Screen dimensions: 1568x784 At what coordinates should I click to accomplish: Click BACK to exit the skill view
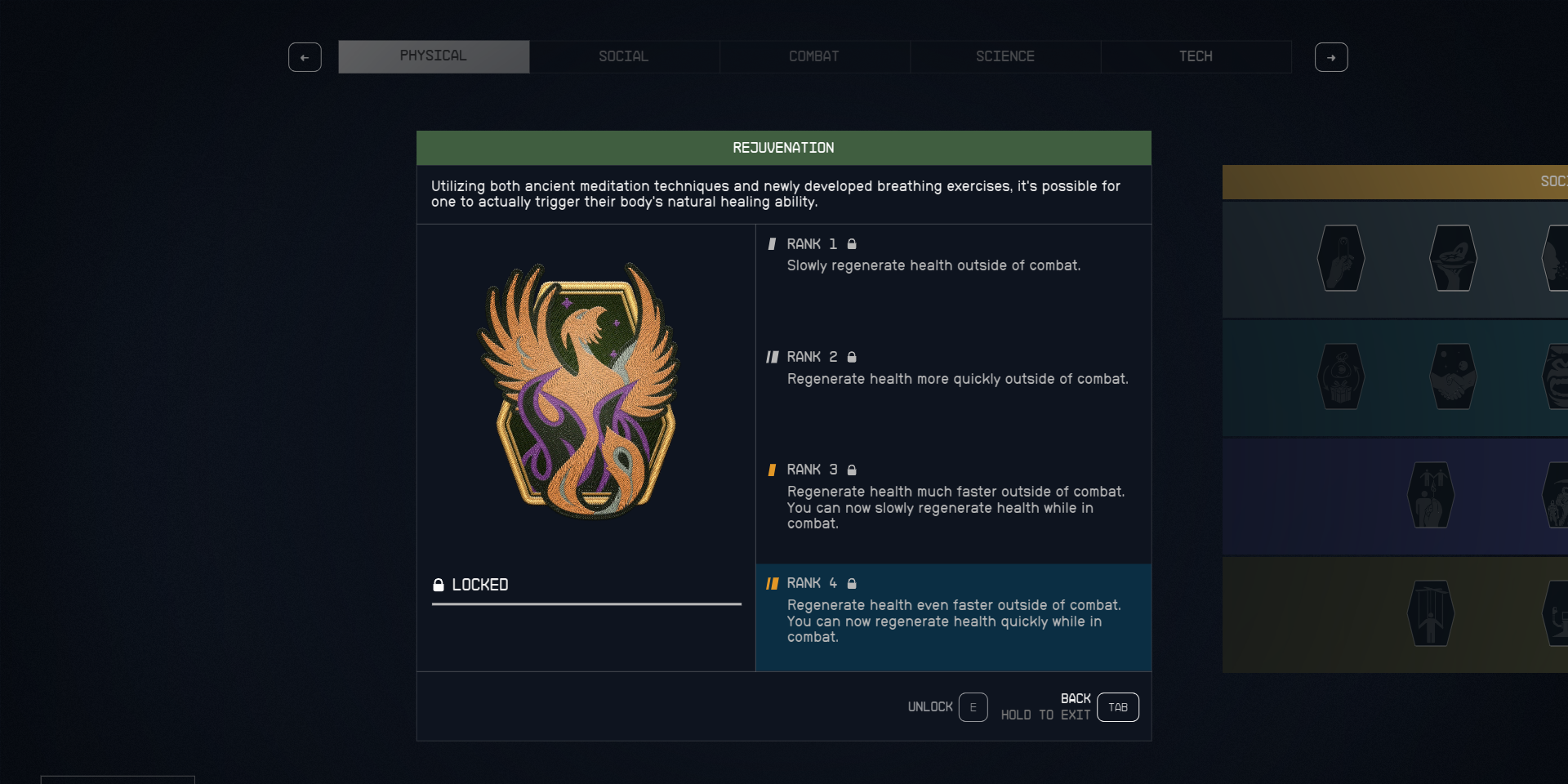click(x=1117, y=707)
